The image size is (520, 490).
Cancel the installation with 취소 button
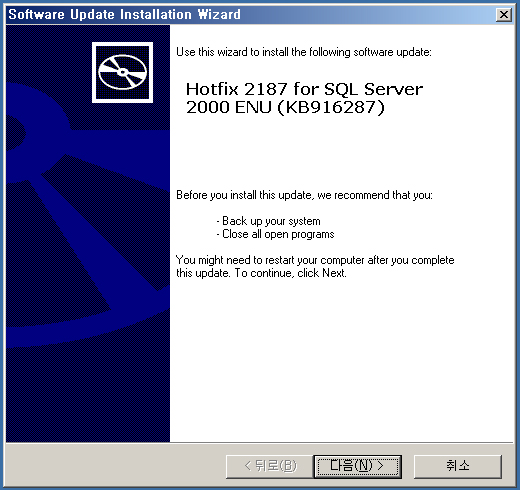(x=458, y=466)
